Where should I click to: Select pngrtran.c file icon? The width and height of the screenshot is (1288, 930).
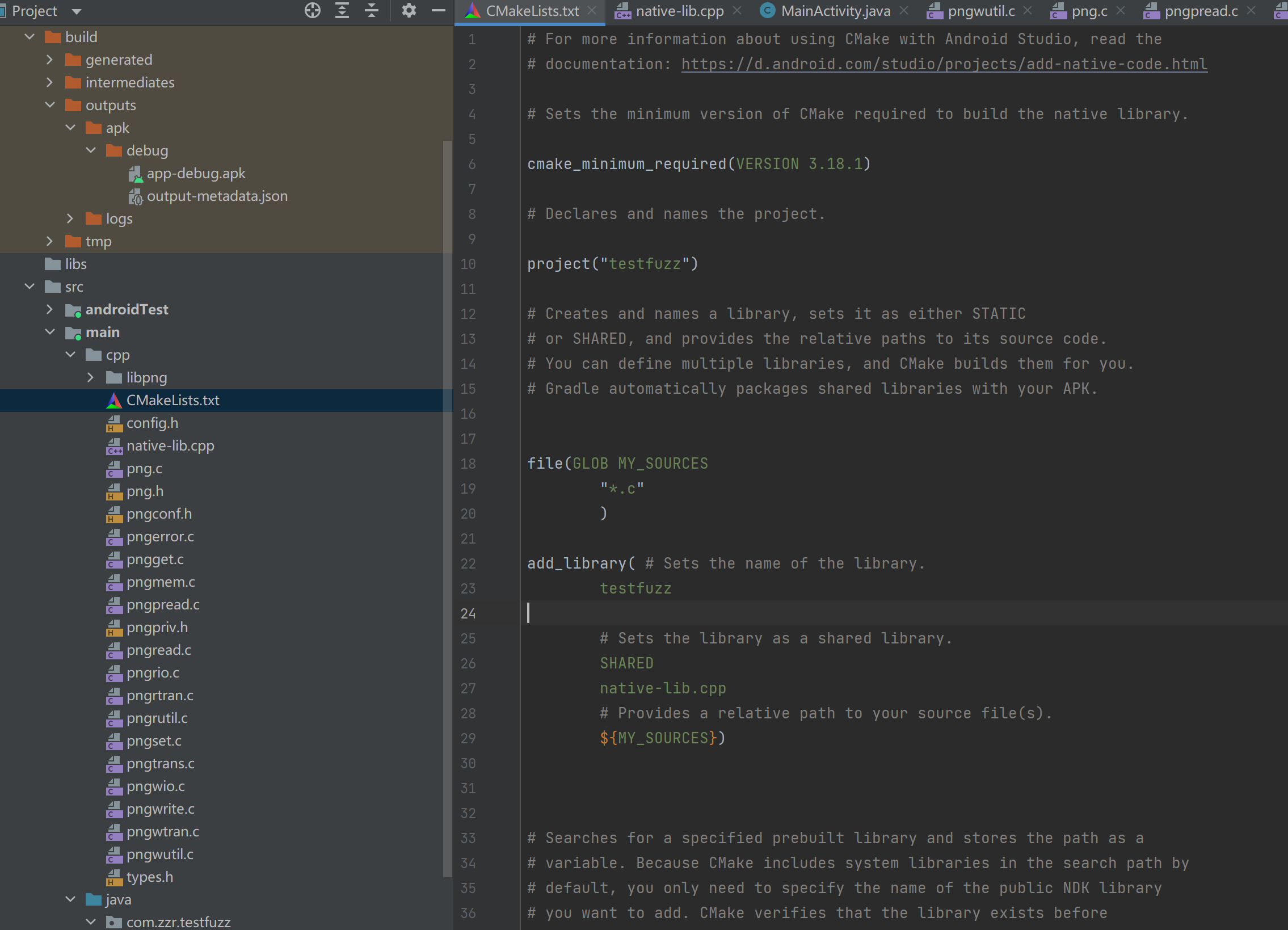(x=114, y=696)
